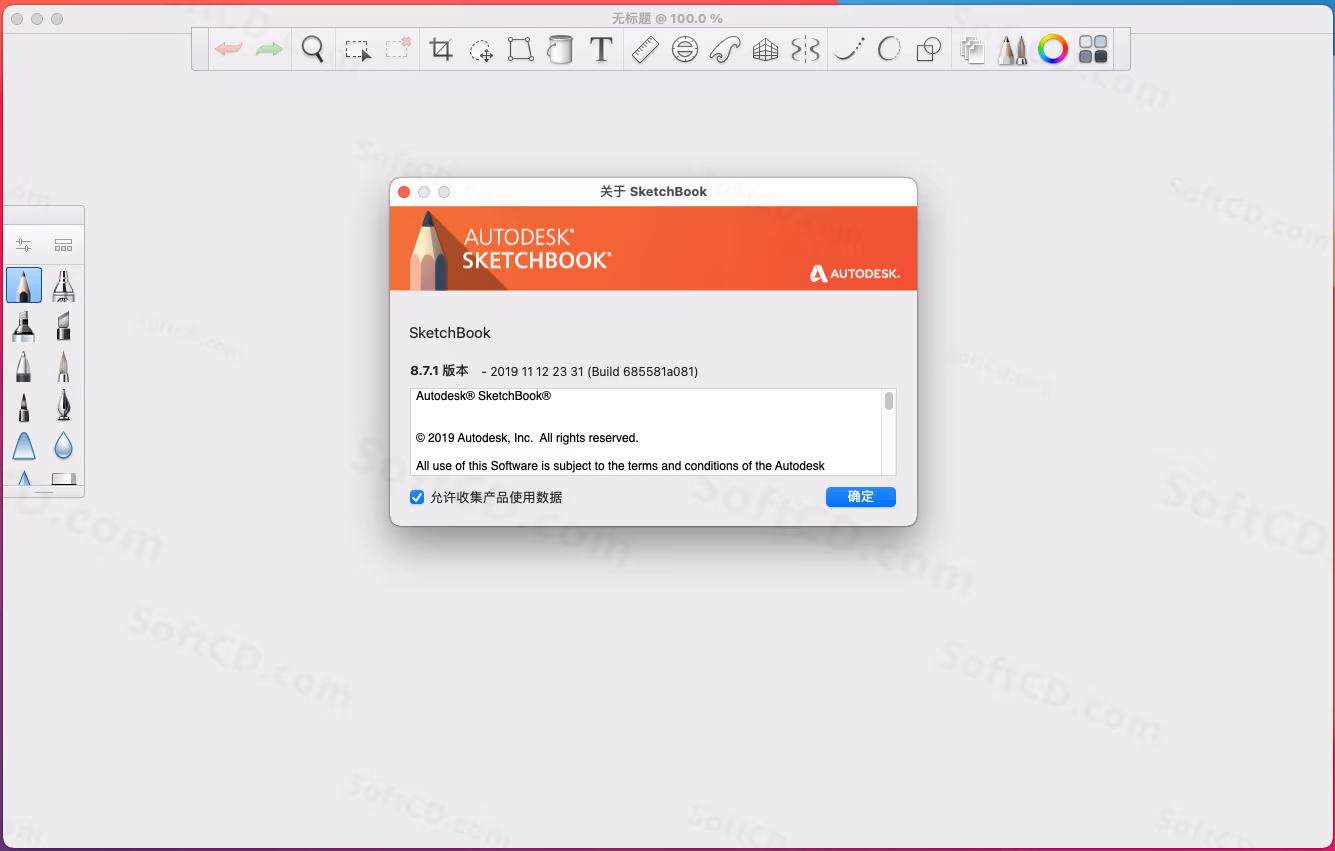The image size is (1335, 851).
Task: Select the Eraser brush at palette bottom
Action: pos(63,478)
